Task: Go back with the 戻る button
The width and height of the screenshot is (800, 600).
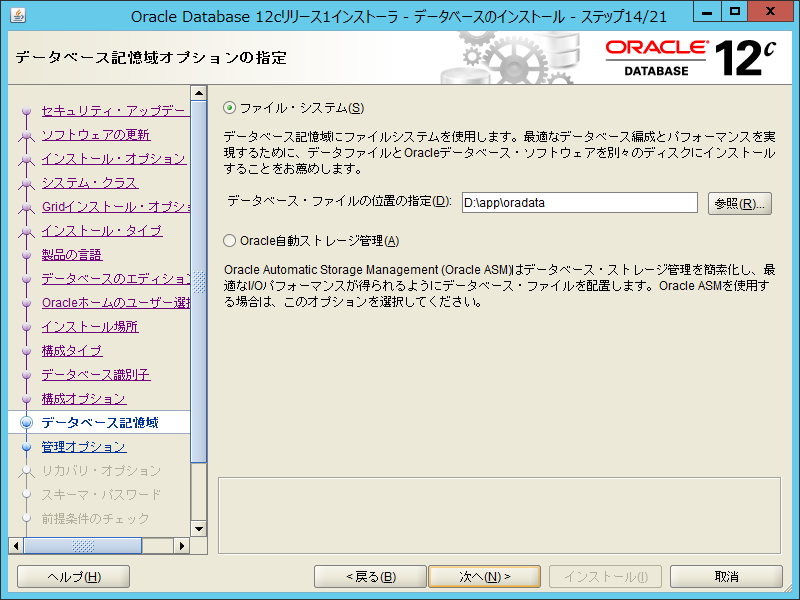Action: click(x=371, y=577)
